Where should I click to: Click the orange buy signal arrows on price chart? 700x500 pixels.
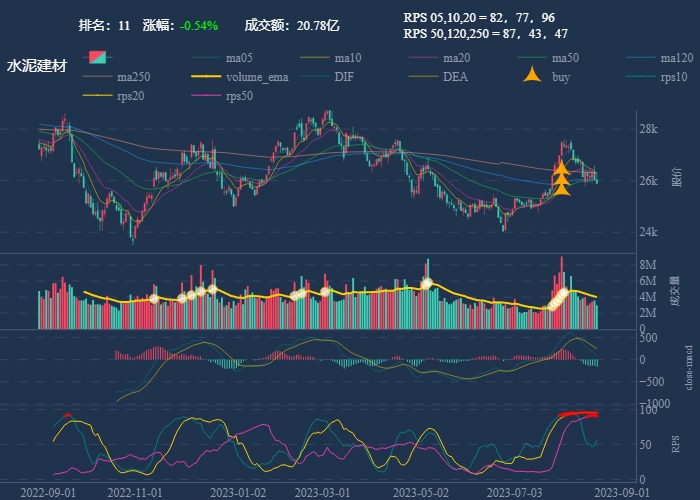(562, 178)
